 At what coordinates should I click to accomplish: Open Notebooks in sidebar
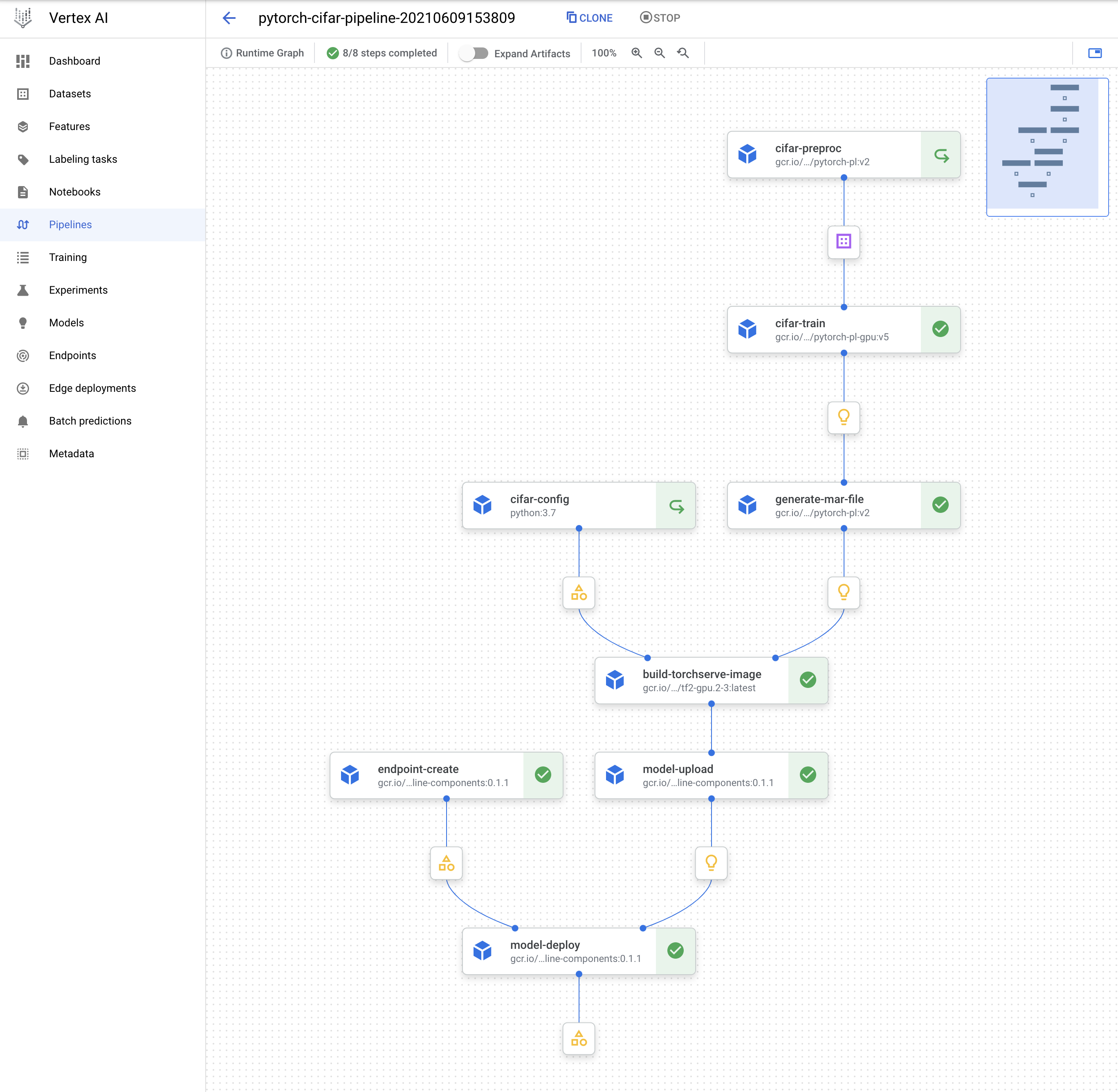pyautogui.click(x=103, y=191)
